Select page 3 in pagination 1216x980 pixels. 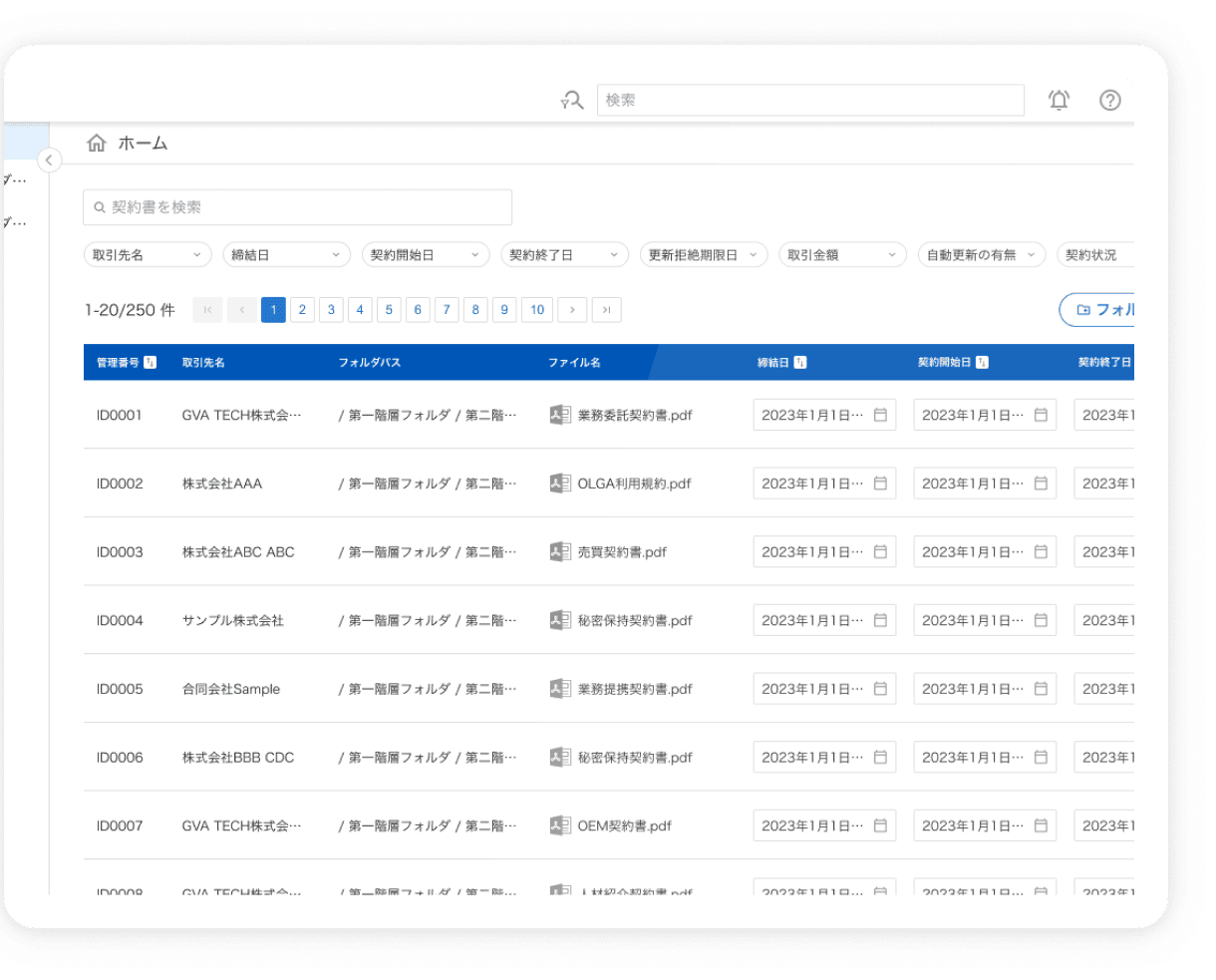pos(331,310)
